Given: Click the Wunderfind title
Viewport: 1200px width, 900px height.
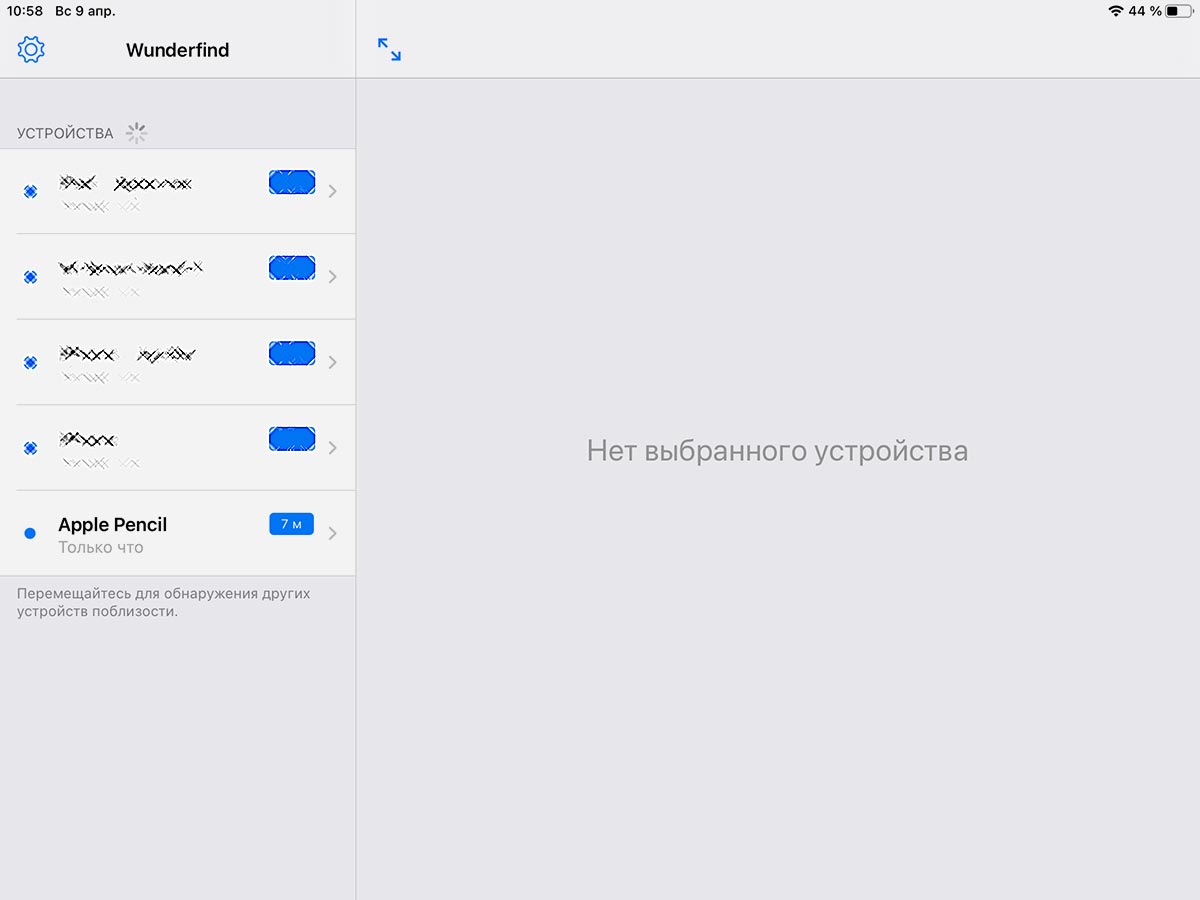Looking at the screenshot, I should (178, 50).
